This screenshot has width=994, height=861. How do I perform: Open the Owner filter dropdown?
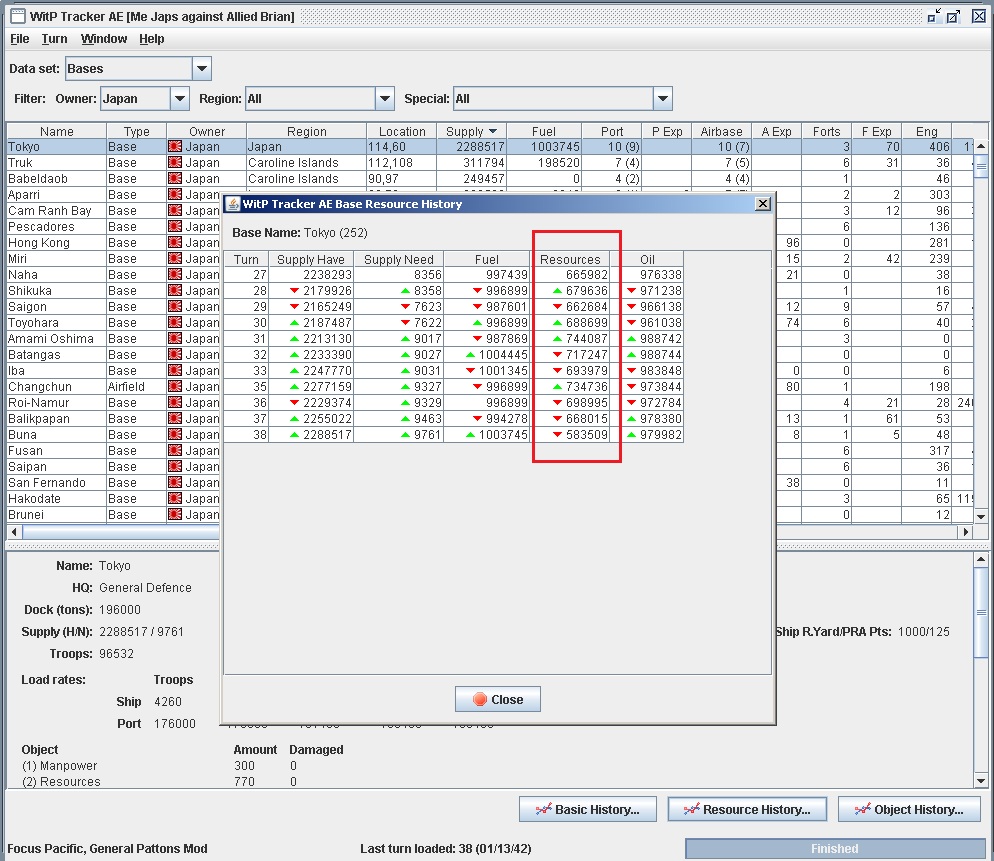tap(179, 98)
